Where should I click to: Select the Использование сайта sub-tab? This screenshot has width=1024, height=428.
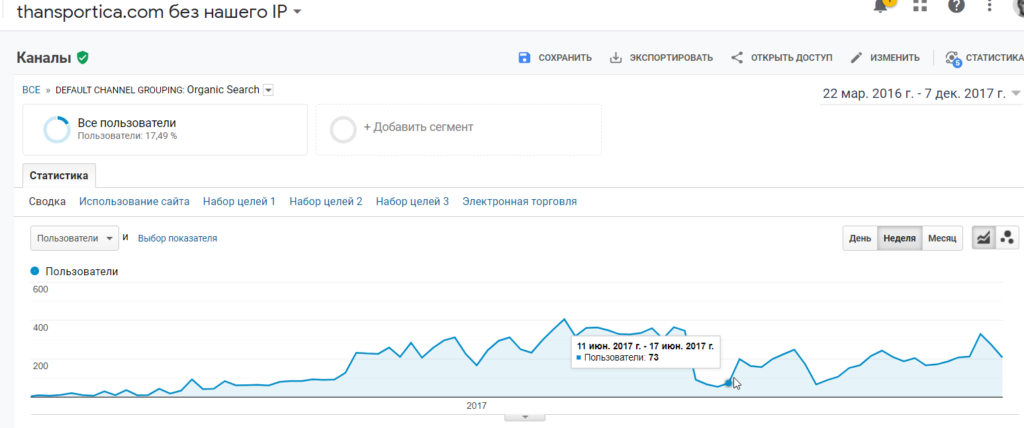[x=135, y=201]
